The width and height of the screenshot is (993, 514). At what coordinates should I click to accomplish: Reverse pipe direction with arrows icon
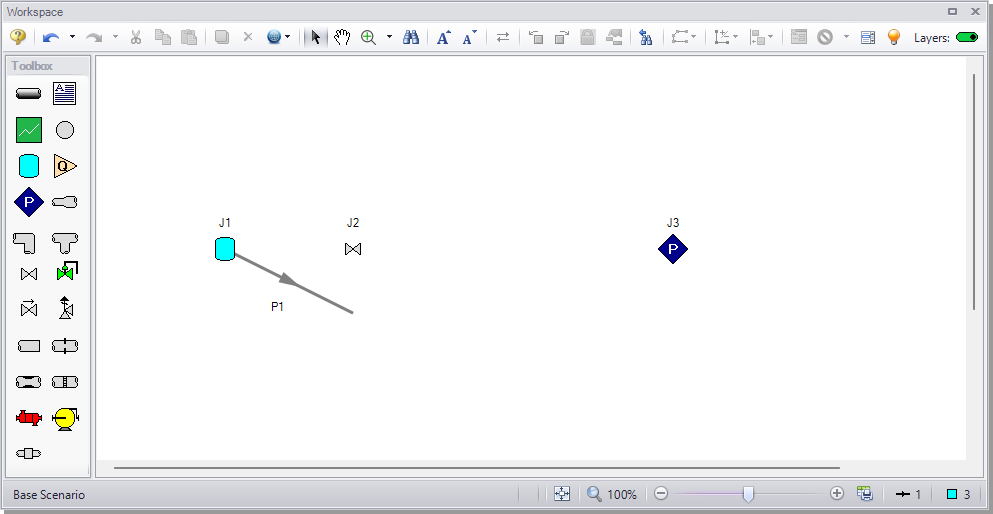tap(503, 37)
